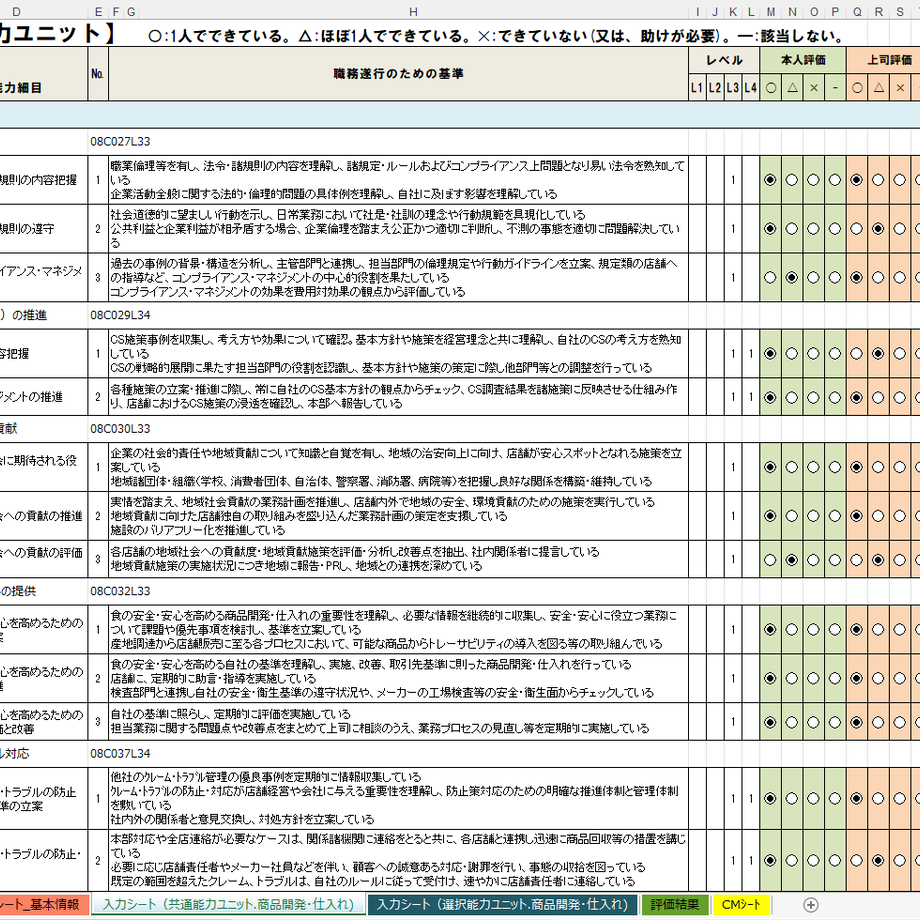
Task: Select 本人評価 - in 自社の基準に照らし row
Action: coord(835,722)
